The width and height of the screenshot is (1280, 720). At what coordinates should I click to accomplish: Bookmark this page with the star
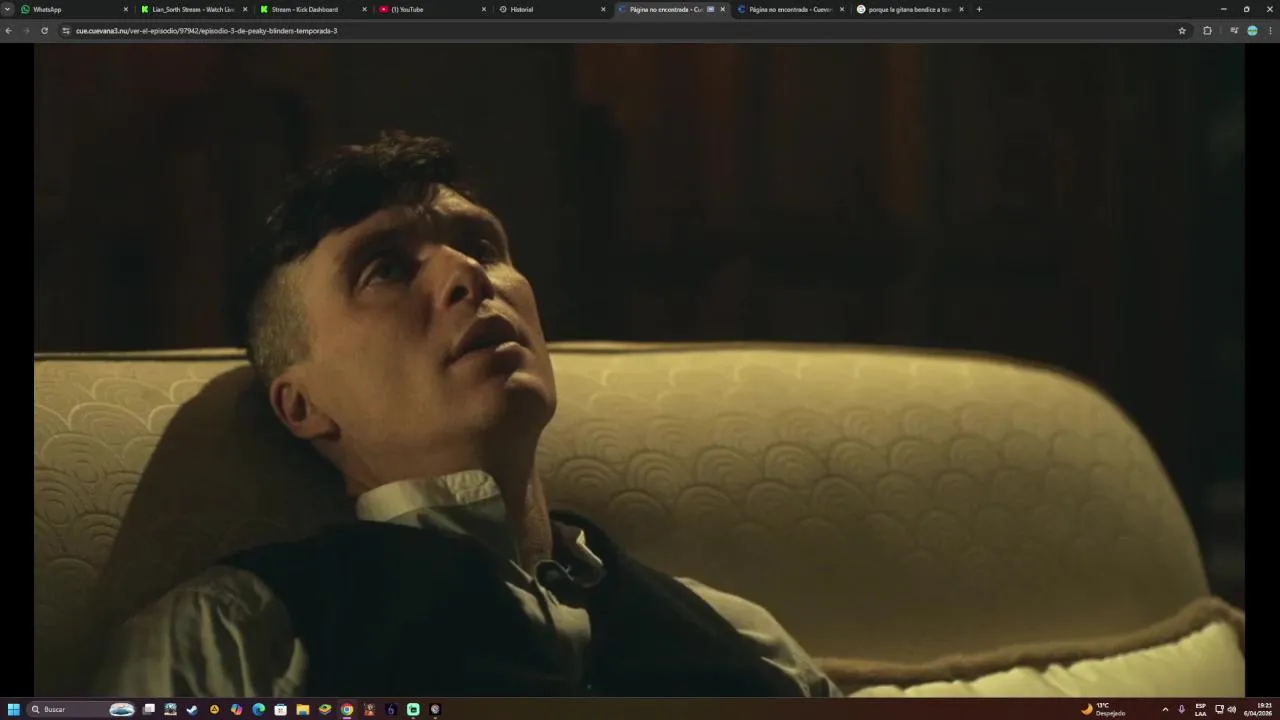click(1182, 31)
